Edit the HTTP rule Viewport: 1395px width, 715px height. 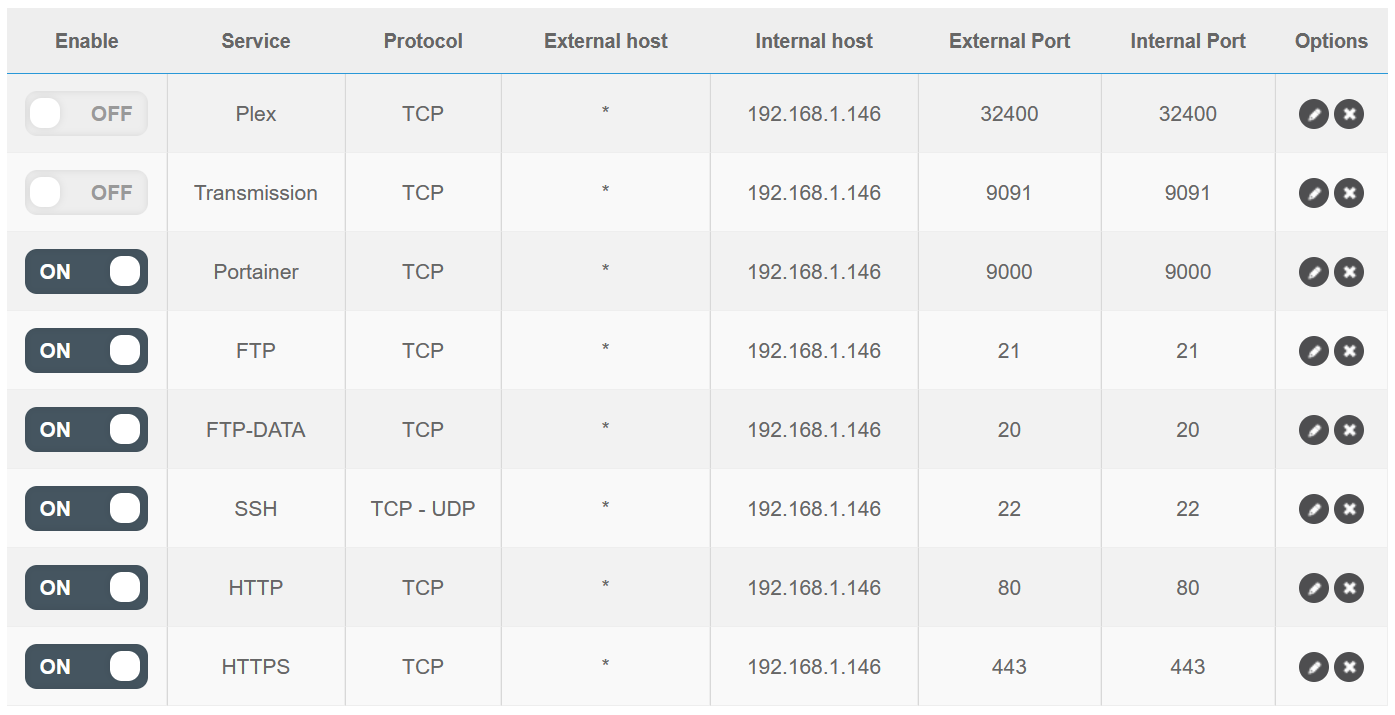coord(1313,588)
